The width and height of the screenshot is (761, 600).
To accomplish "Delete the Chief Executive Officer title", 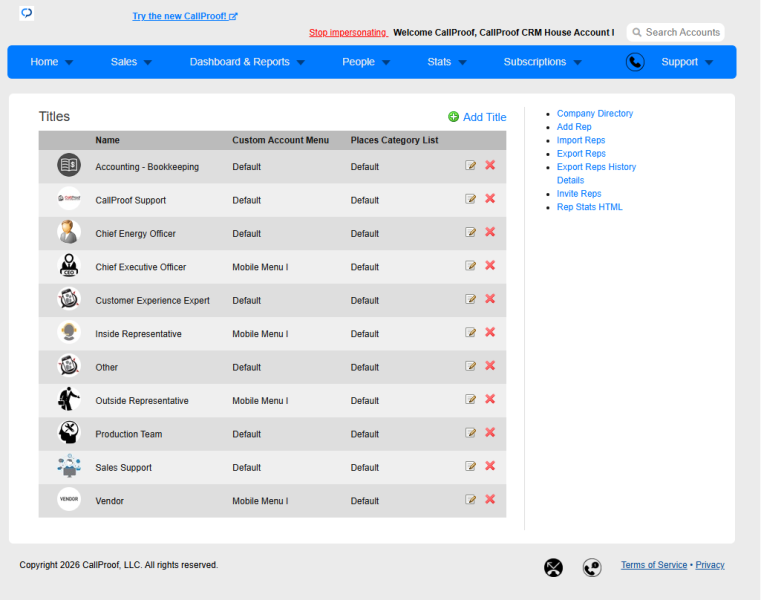I will point(490,266).
